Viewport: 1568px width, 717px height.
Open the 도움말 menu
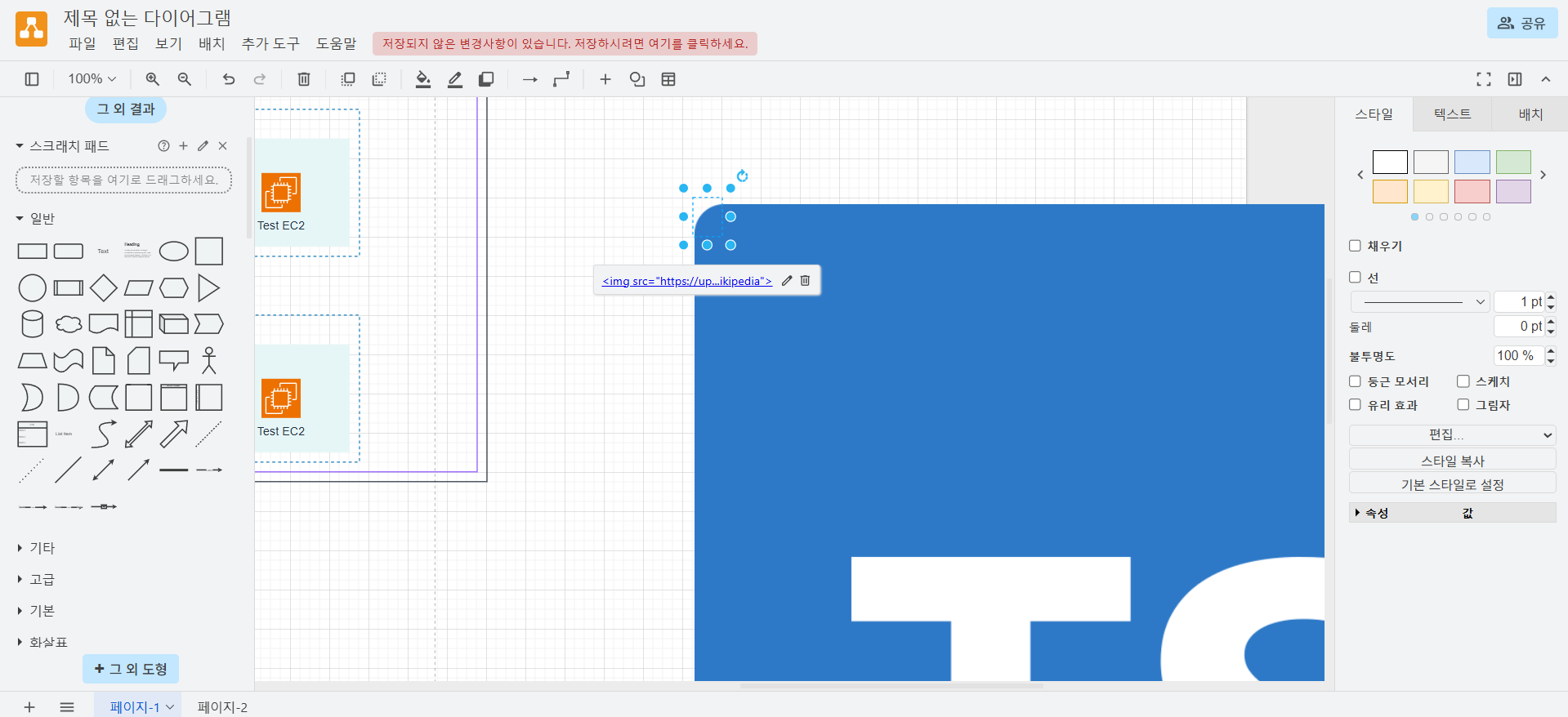click(x=337, y=43)
